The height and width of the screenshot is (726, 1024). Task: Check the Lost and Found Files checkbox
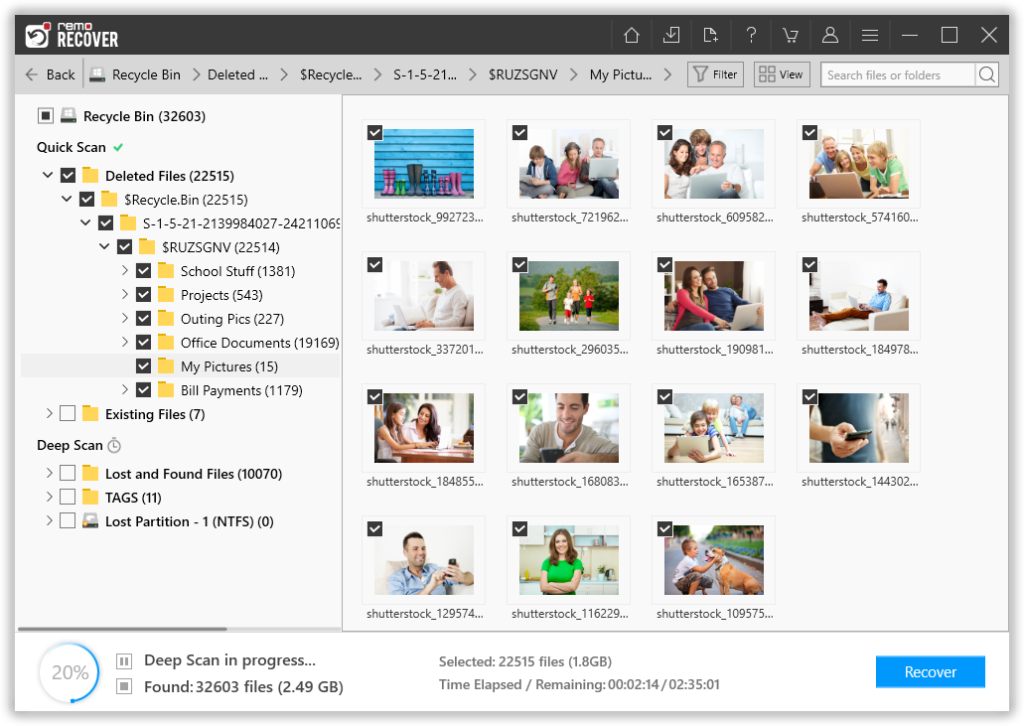coord(67,473)
